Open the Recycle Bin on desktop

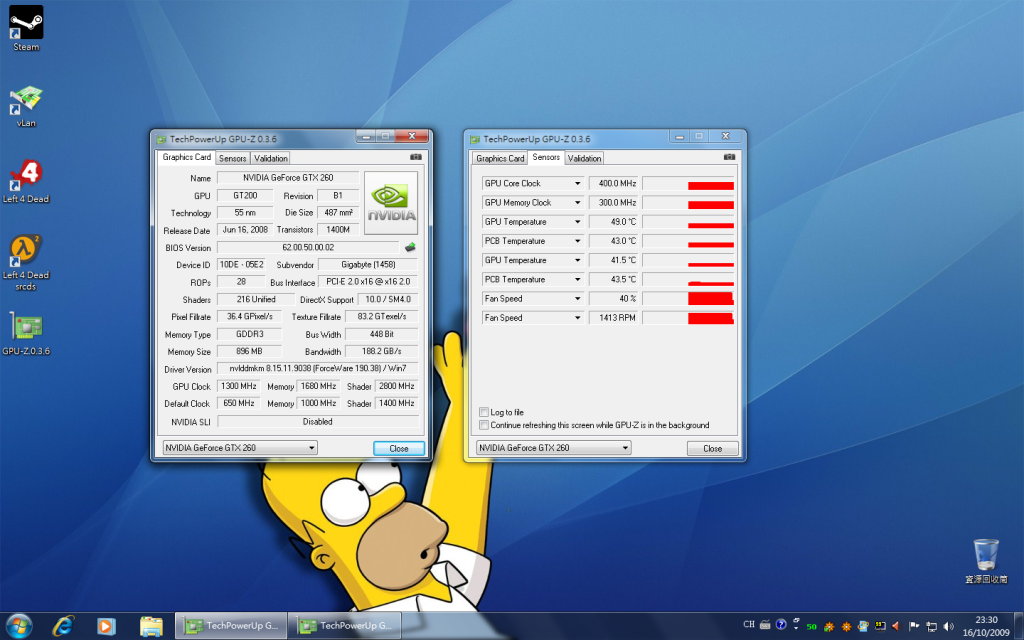[986, 555]
